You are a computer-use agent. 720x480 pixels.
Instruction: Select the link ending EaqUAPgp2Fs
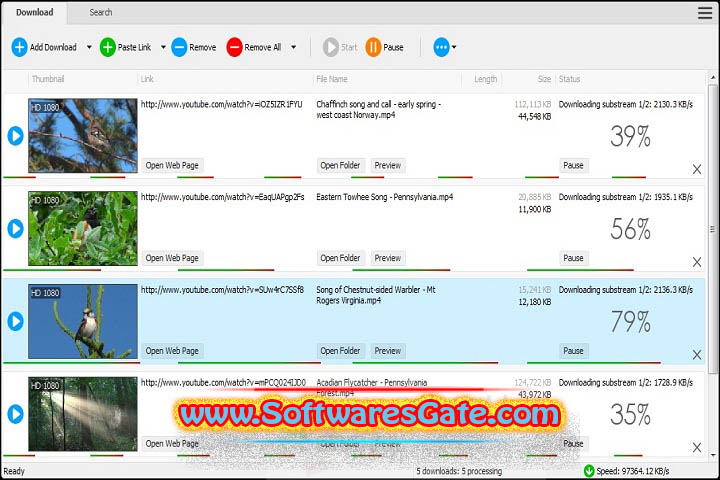[223, 198]
